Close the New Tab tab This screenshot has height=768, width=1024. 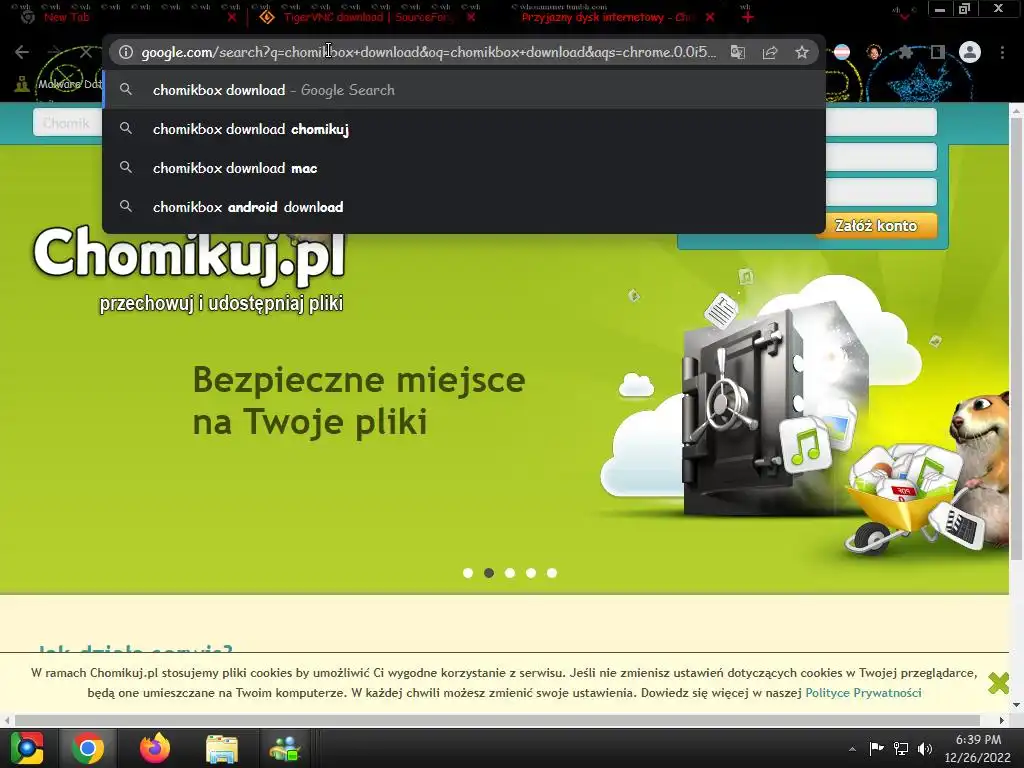click(231, 18)
